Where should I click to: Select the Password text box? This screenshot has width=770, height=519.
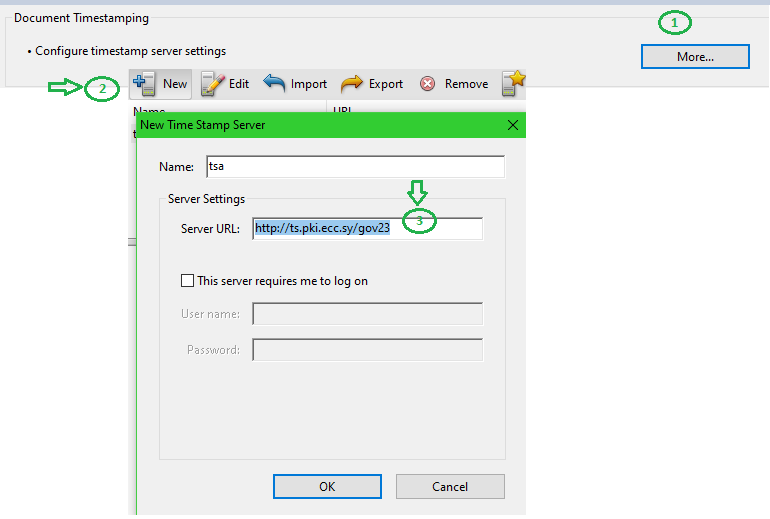click(367, 350)
